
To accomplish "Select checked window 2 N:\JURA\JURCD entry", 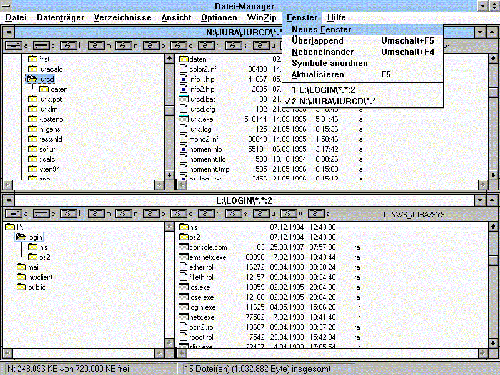I will coord(362,101).
